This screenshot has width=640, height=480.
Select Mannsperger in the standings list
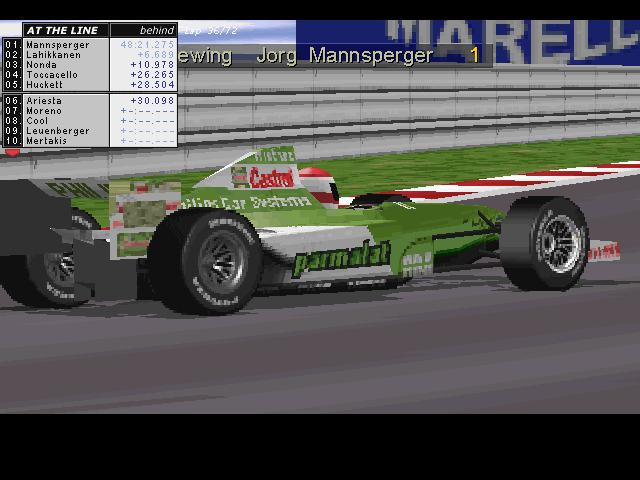(57, 45)
